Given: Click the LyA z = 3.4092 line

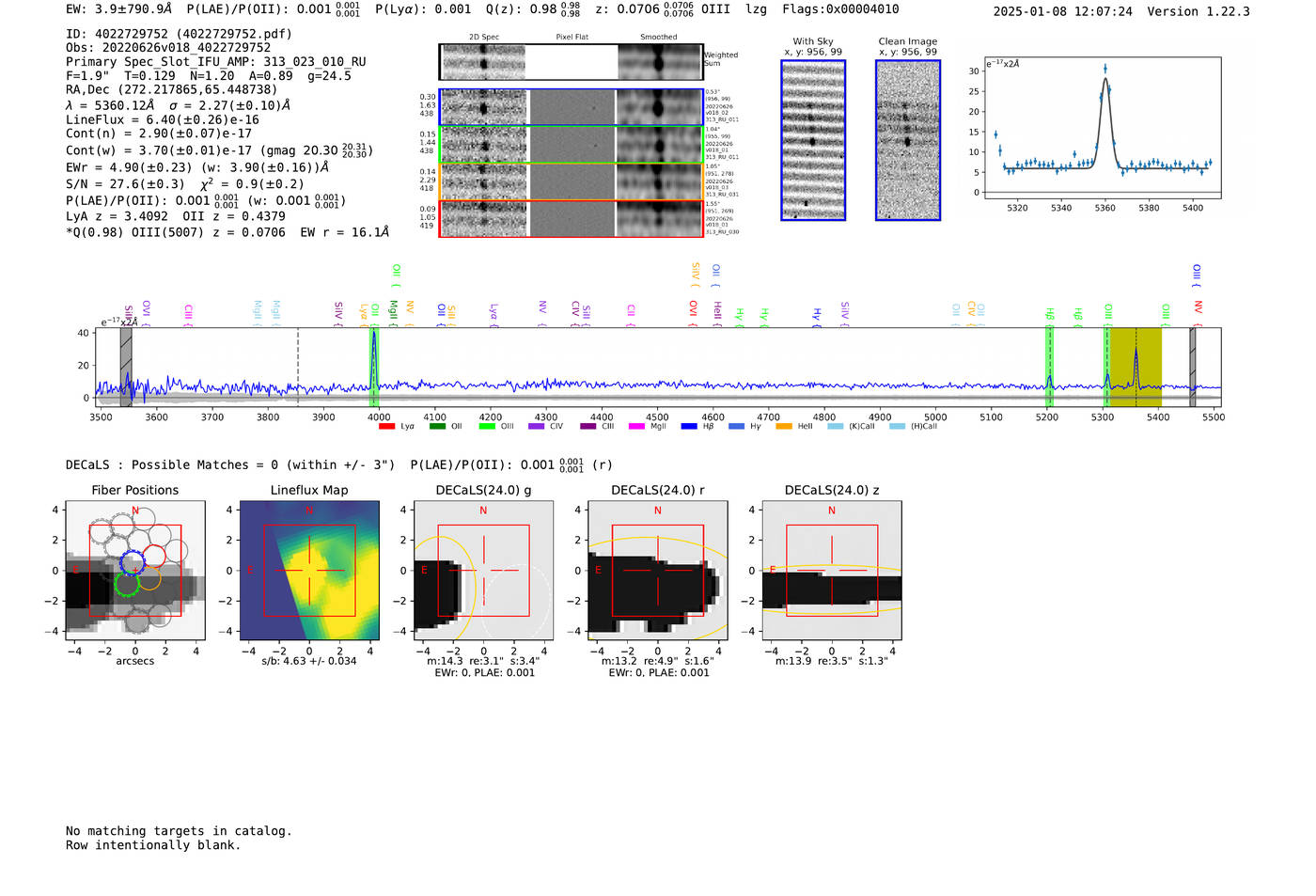Looking at the screenshot, I should [176, 216].
